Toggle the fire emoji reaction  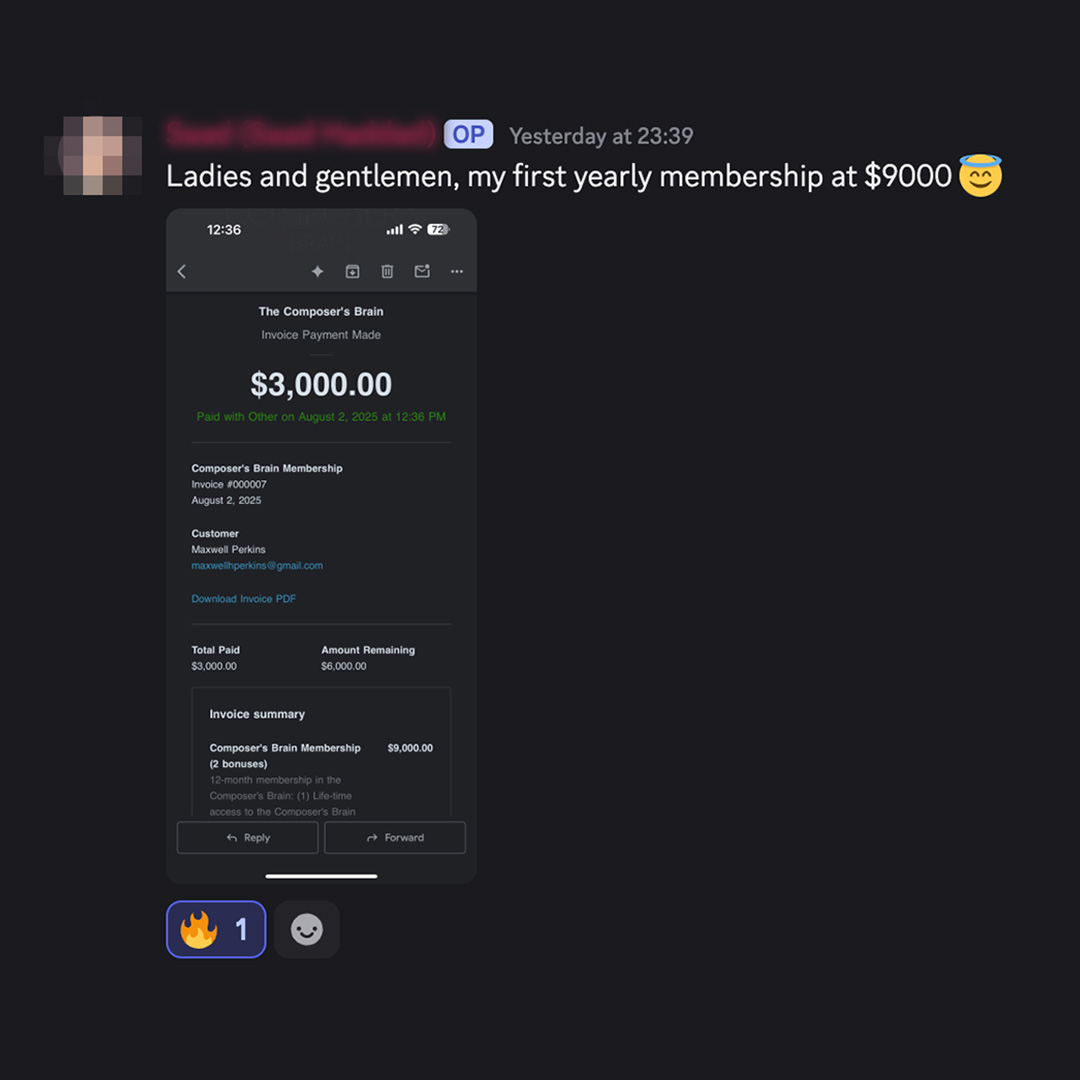216,929
